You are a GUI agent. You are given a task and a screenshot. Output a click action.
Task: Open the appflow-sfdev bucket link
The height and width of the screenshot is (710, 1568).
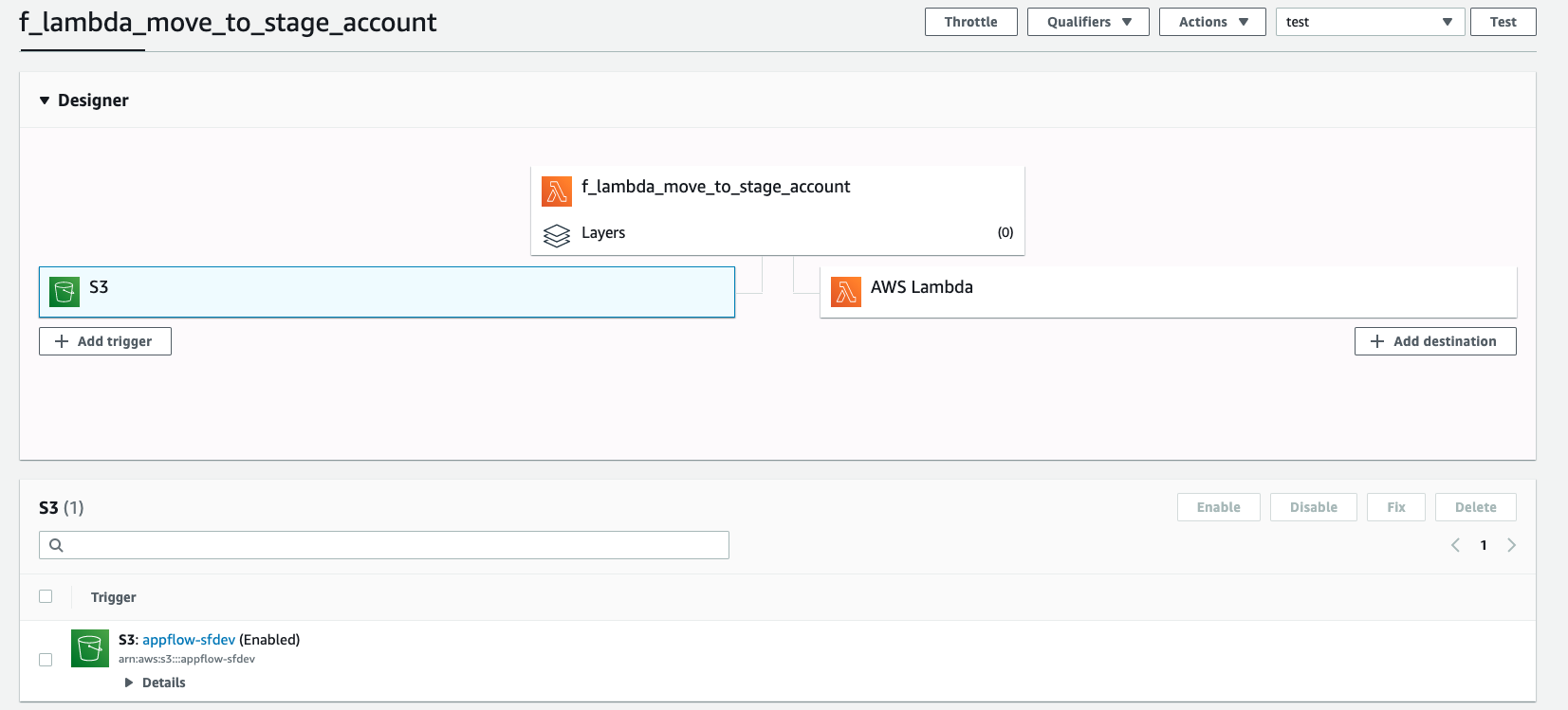[189, 640]
